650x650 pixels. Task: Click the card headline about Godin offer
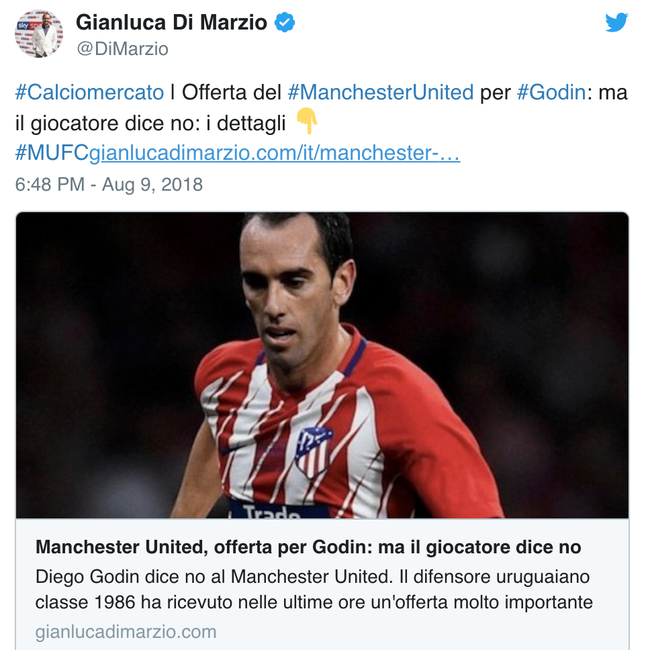308,547
